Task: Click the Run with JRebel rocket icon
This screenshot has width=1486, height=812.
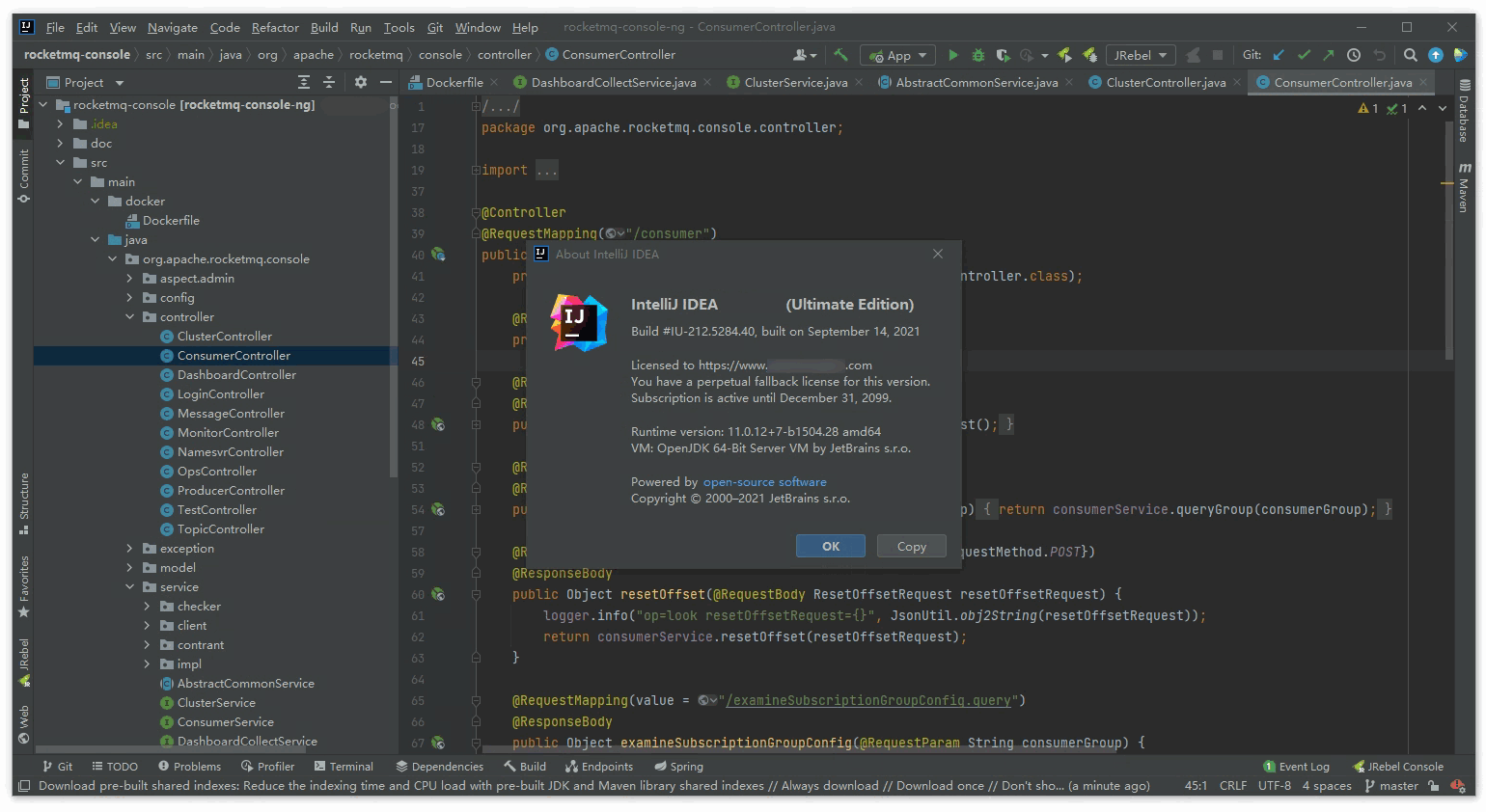Action: pos(1065,55)
